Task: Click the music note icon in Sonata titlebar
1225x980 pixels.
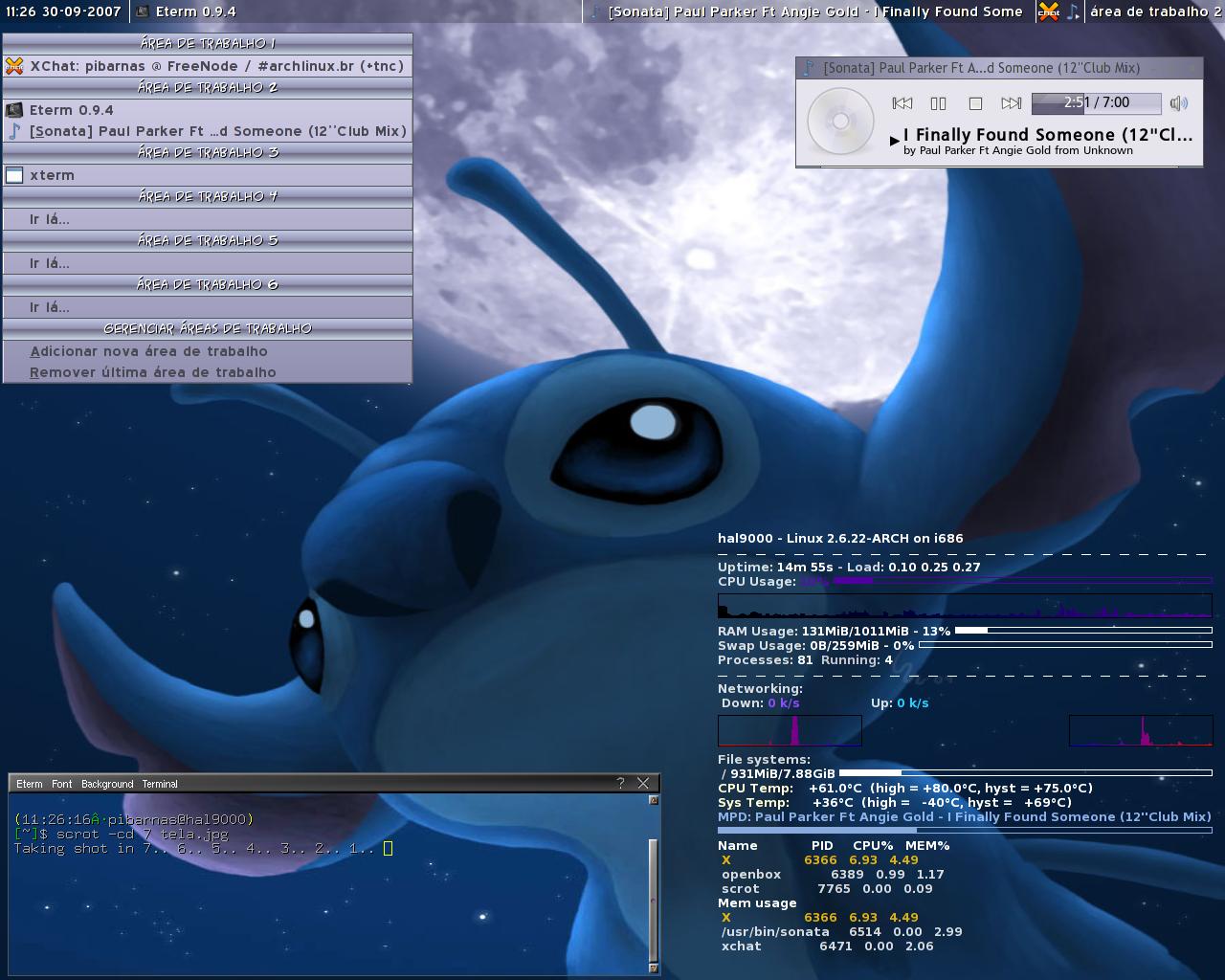Action: click(x=809, y=68)
